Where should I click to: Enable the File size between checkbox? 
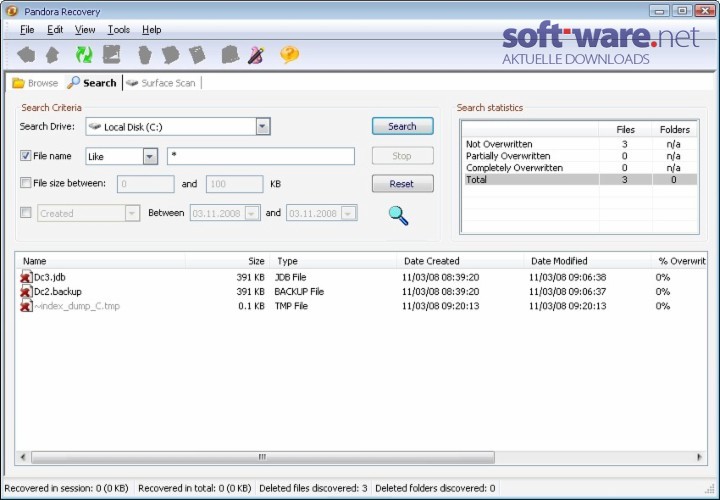[x=25, y=183]
